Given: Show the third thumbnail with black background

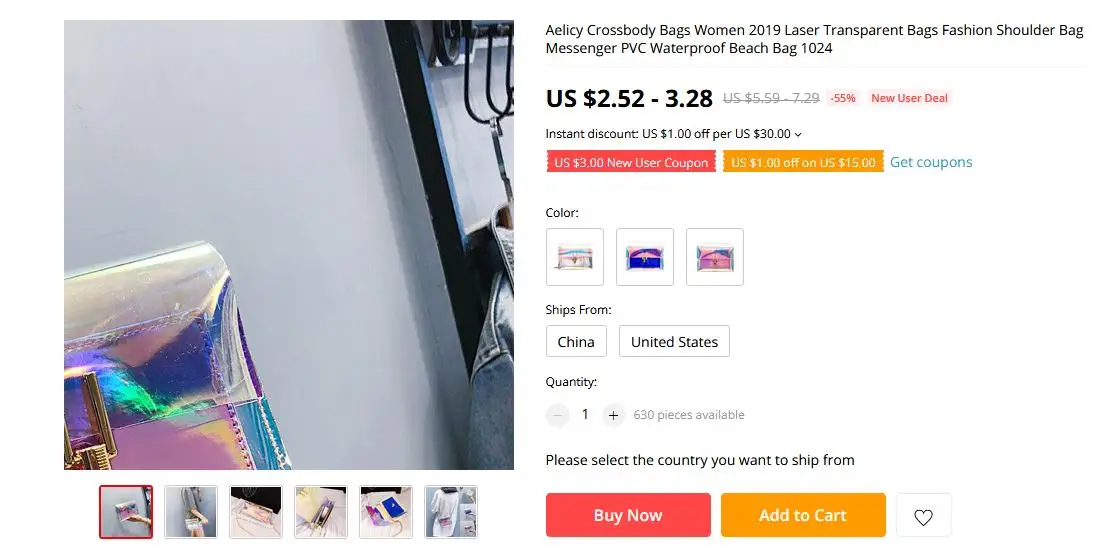Looking at the screenshot, I should click(256, 512).
